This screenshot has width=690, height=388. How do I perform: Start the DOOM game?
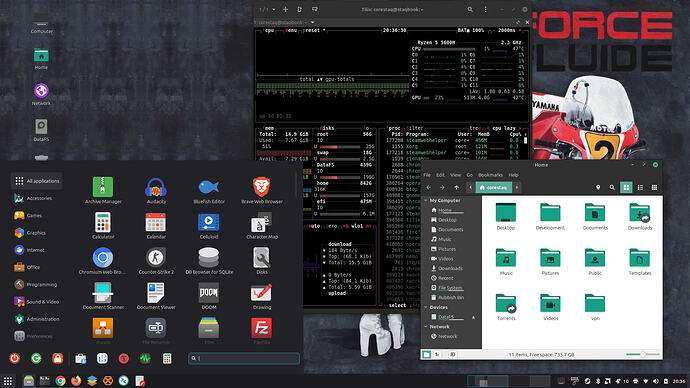tap(209, 296)
